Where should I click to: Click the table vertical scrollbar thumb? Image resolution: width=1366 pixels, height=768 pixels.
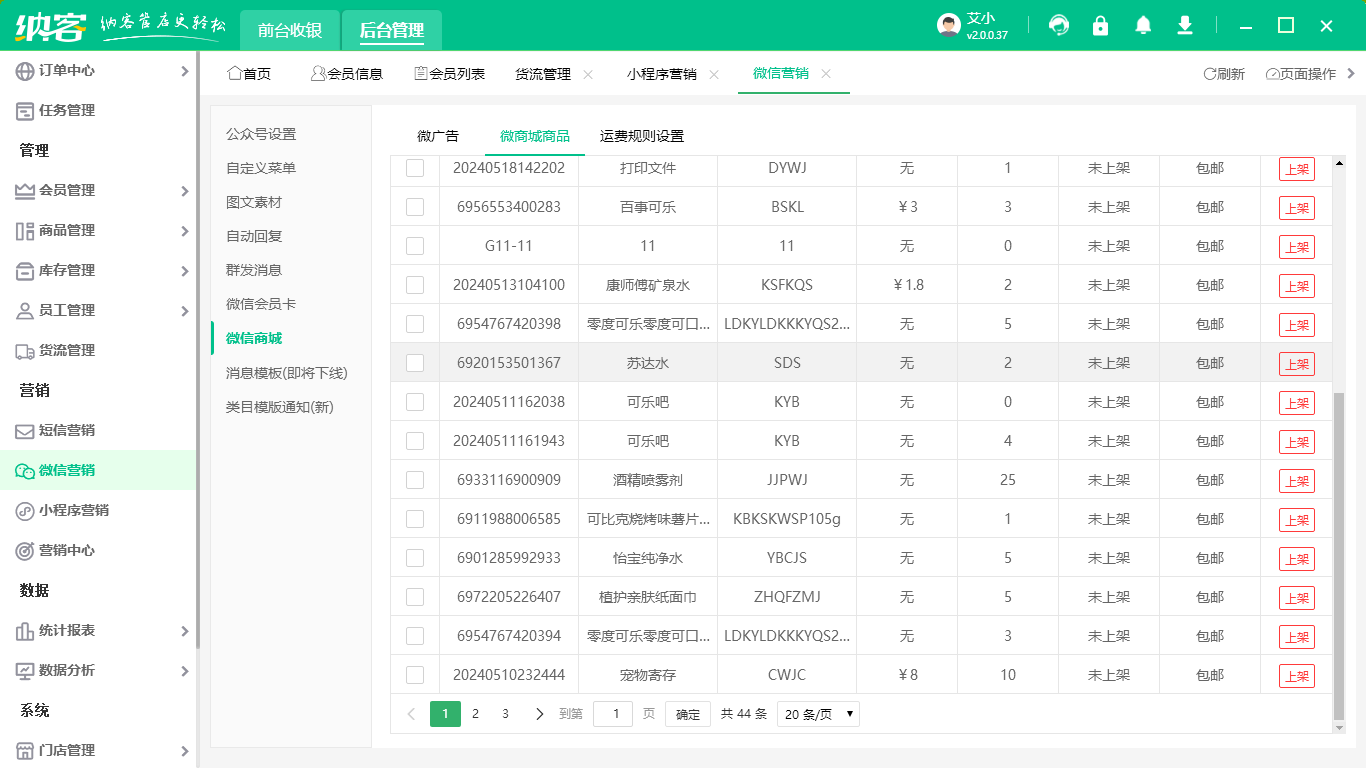pos(1339,556)
